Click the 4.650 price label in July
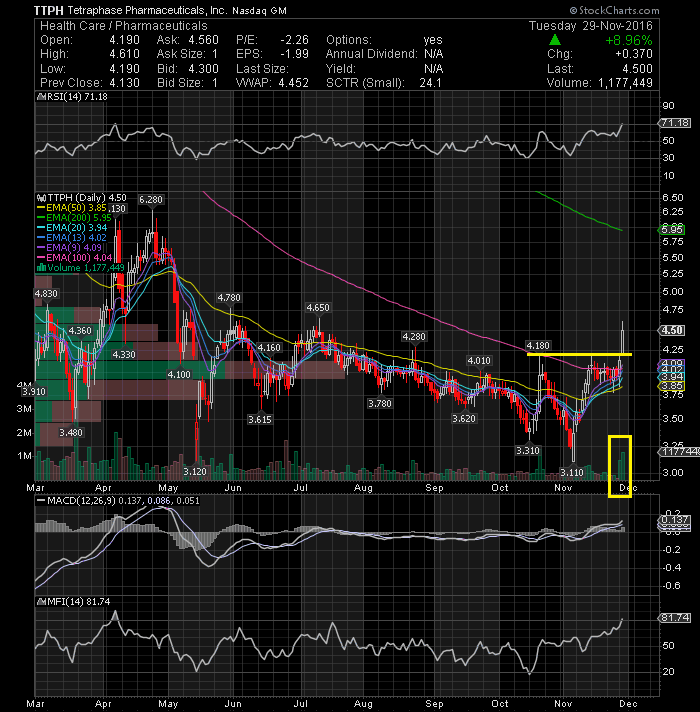 [x=318, y=308]
